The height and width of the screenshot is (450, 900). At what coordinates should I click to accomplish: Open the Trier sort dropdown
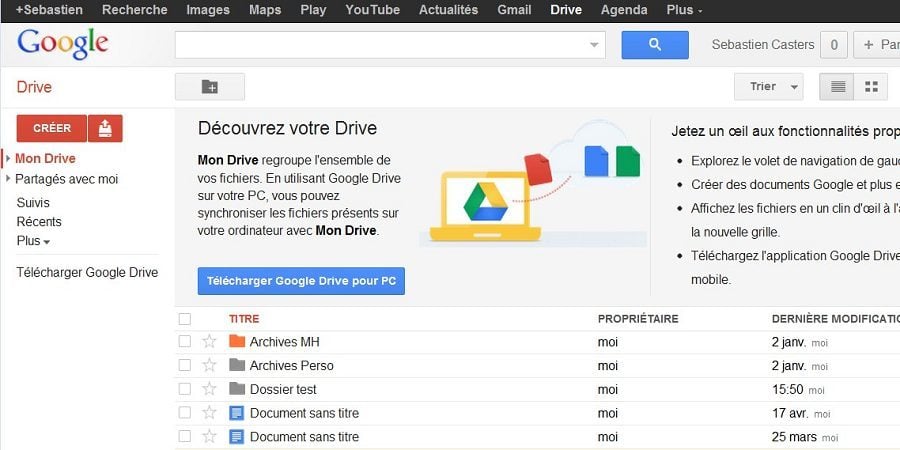click(769, 87)
